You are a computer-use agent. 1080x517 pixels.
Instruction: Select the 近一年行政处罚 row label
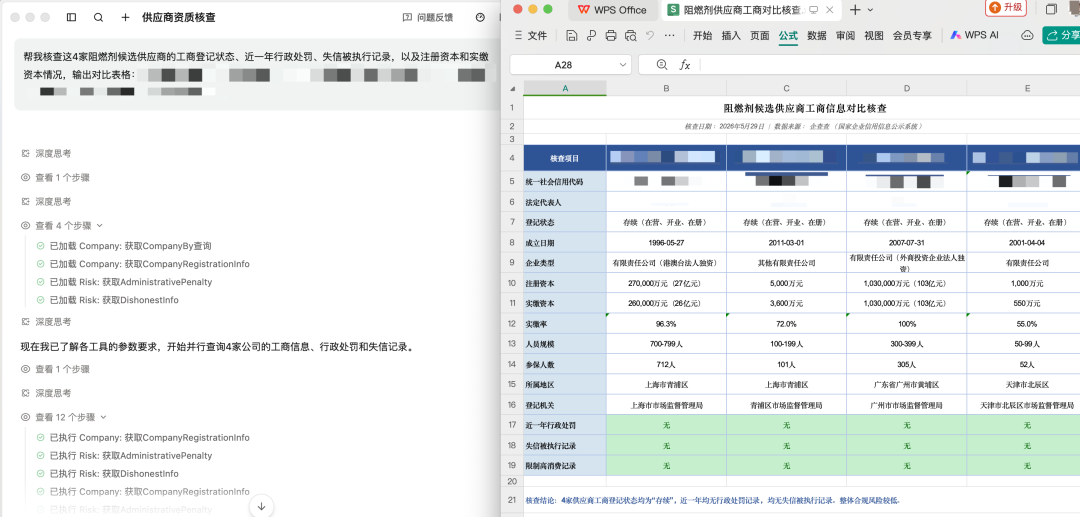[x=565, y=425]
